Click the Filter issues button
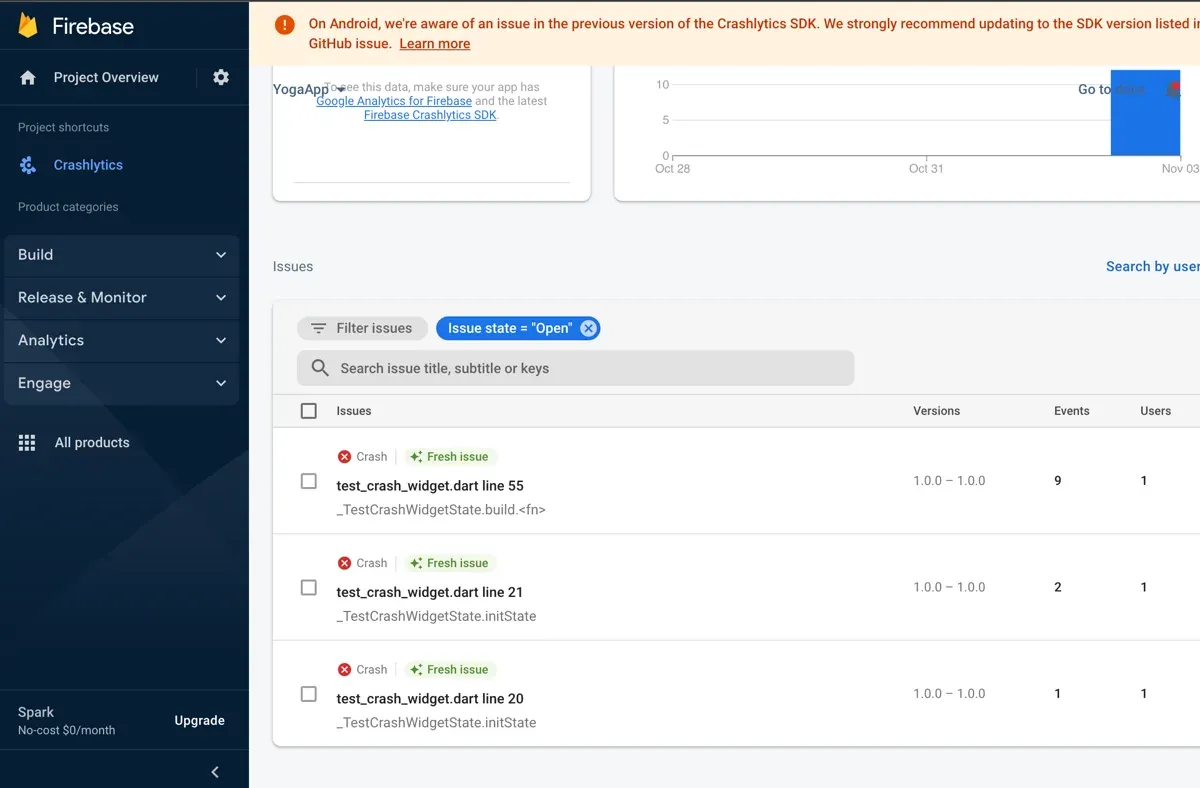Viewport: 1200px width, 788px height. coord(362,328)
